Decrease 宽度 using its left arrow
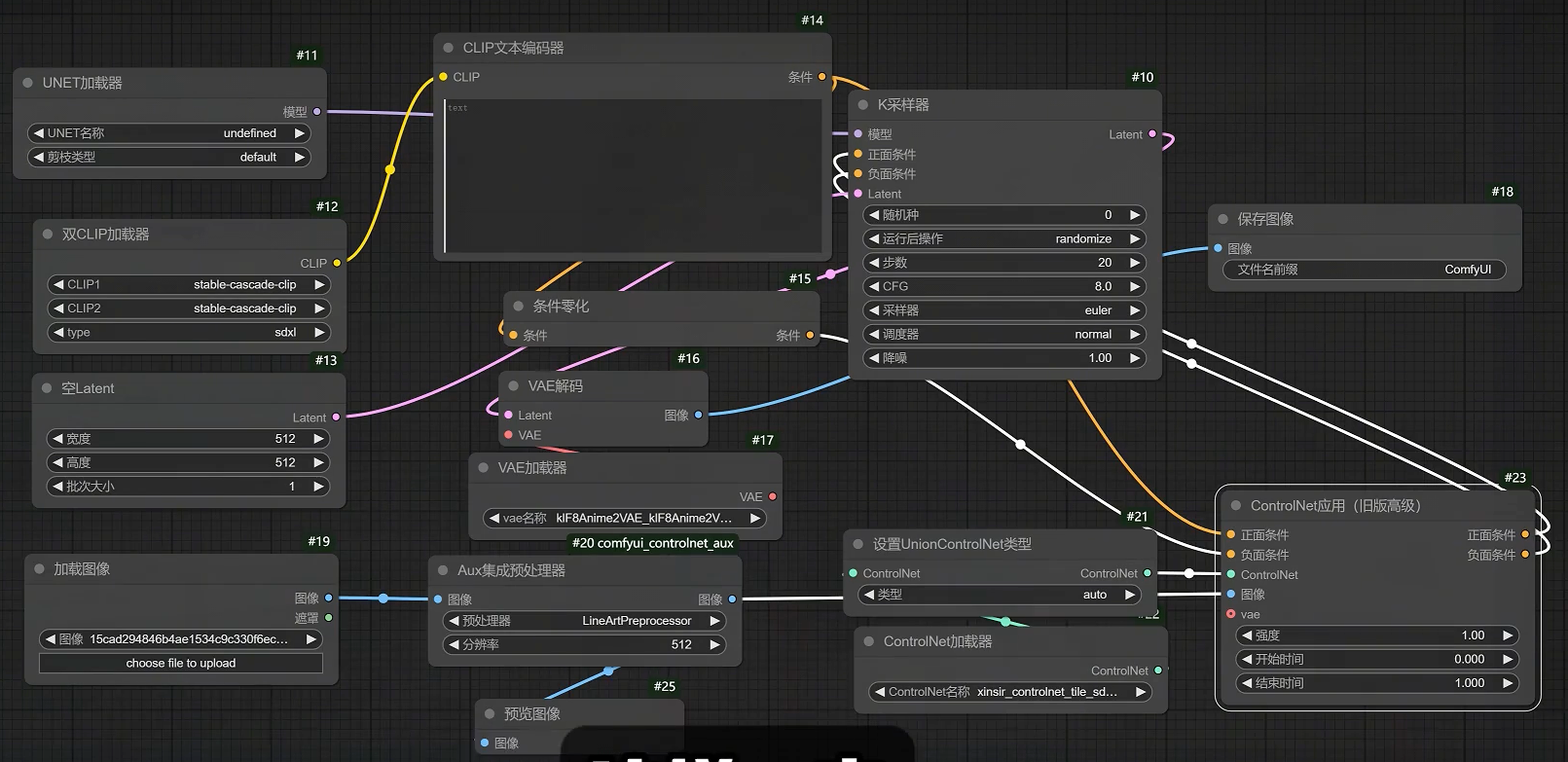This screenshot has width=1568, height=762. (x=57, y=439)
